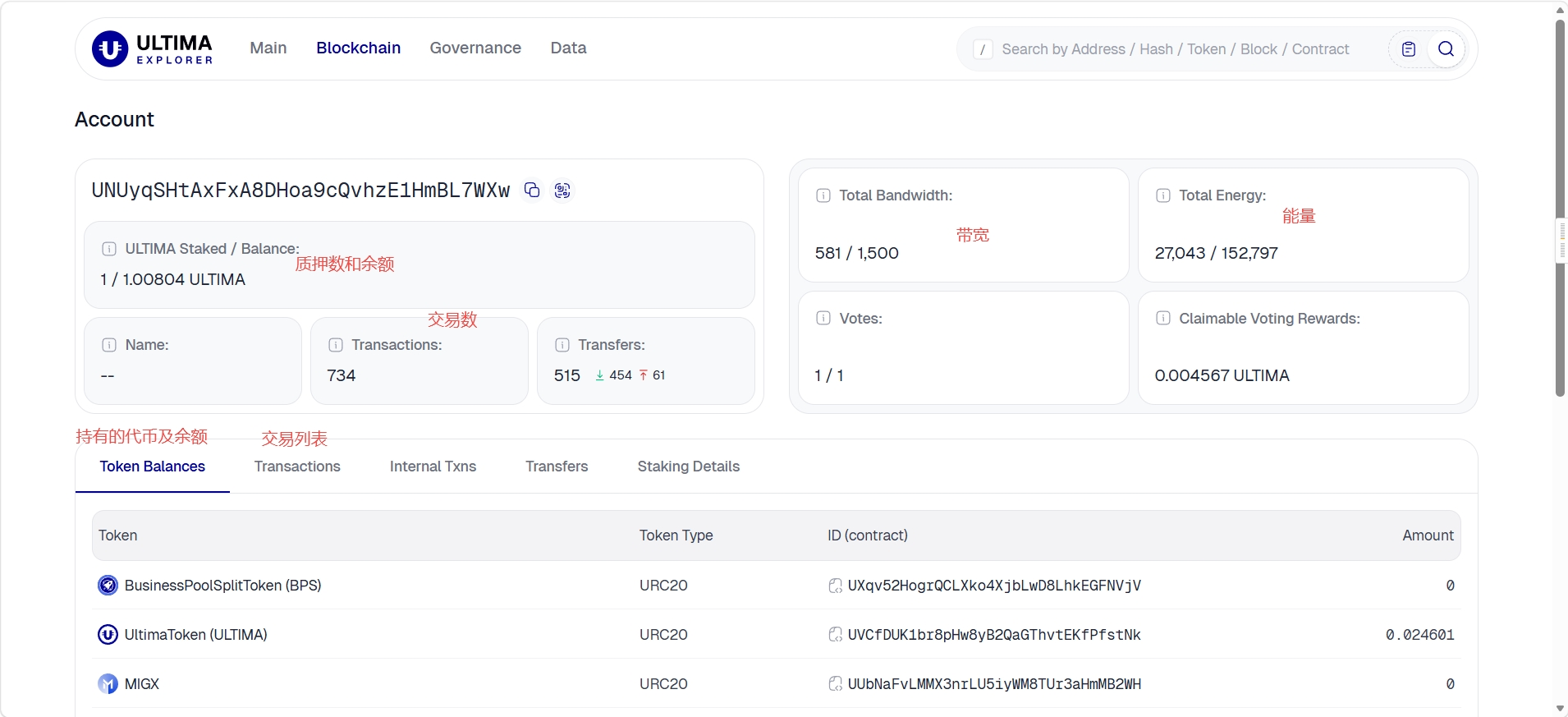The image size is (1568, 717).
Task: Click the slash shortcut icon in search
Action: click(983, 49)
